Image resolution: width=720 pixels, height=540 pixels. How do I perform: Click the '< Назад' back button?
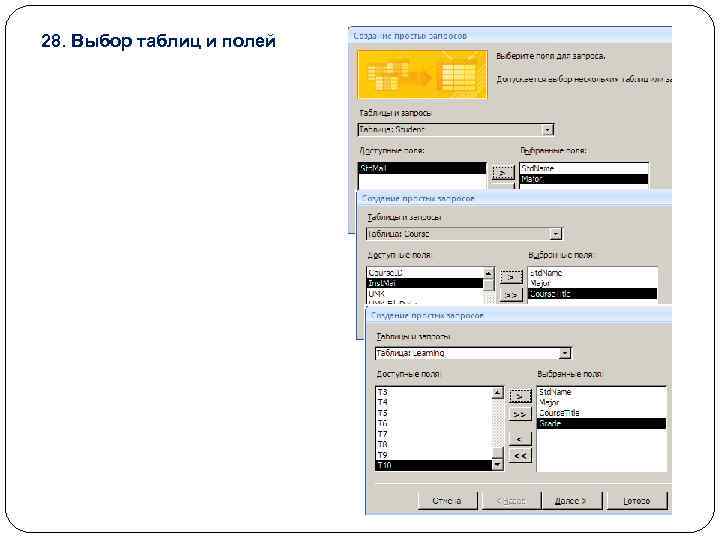511,501
